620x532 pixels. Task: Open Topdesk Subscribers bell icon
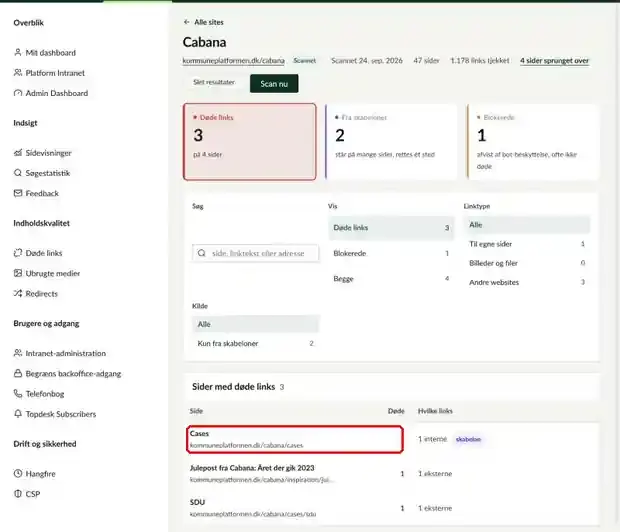pos(18,414)
